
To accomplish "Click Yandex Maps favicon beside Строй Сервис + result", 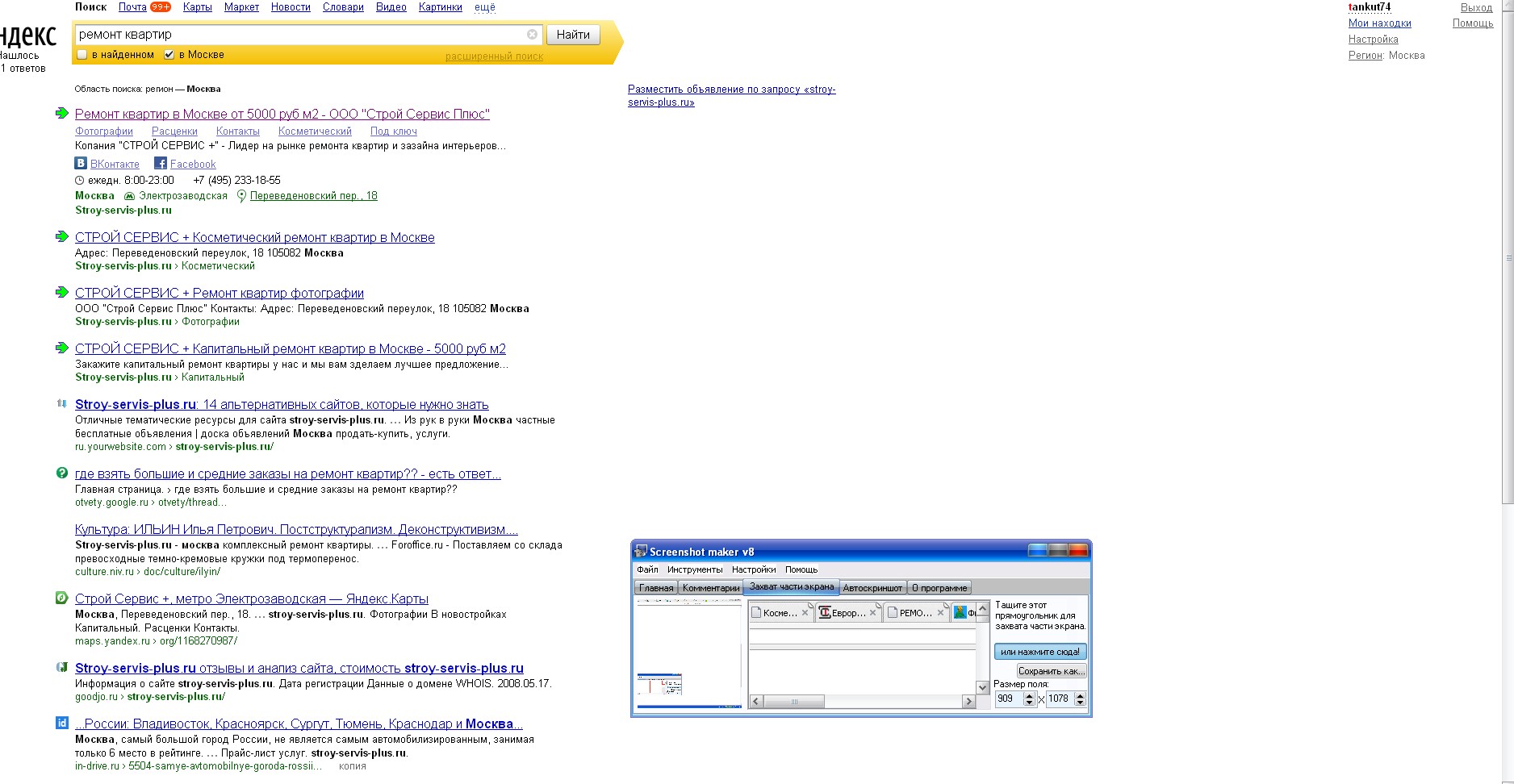I will click(x=61, y=598).
